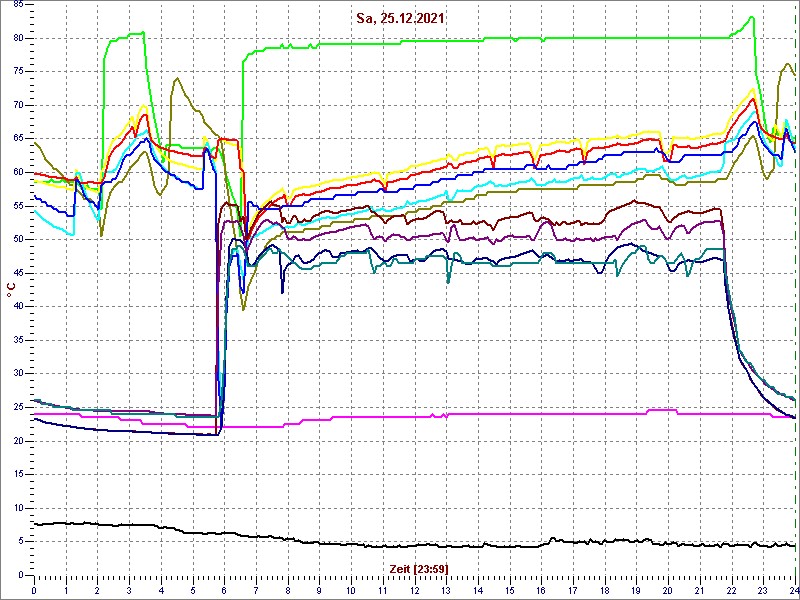Screen dimensions: 800x600
Task: Select the 75 temperature axis label
Action: tap(17, 72)
